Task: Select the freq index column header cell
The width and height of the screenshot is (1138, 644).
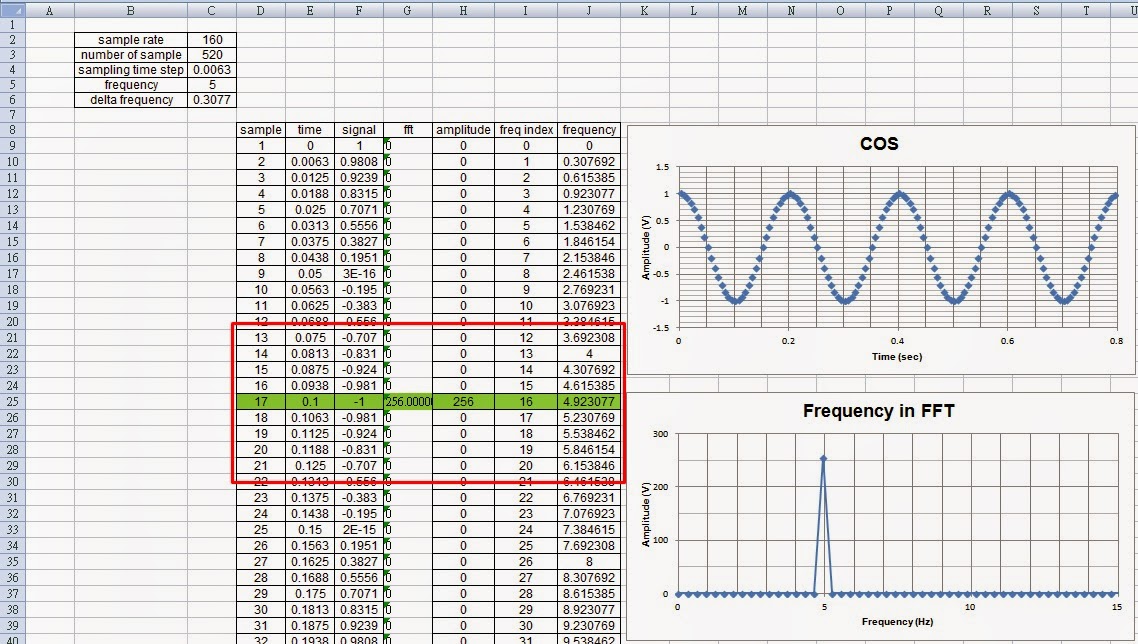Action: click(525, 130)
